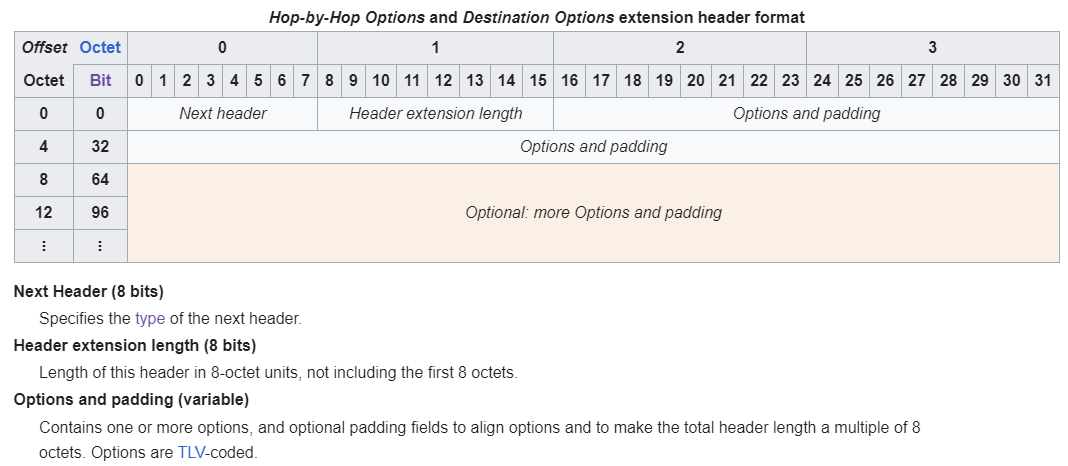Click the "Header extension length (8 bits)" heading
Viewport: 1068px width, 466px height.
coord(135,346)
